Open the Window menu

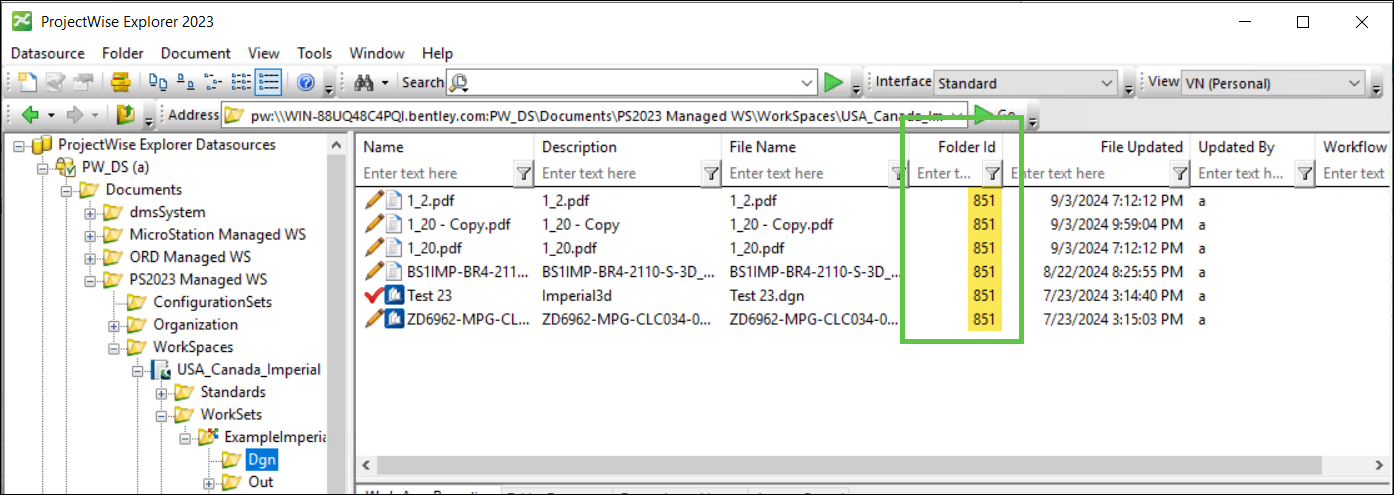[377, 53]
